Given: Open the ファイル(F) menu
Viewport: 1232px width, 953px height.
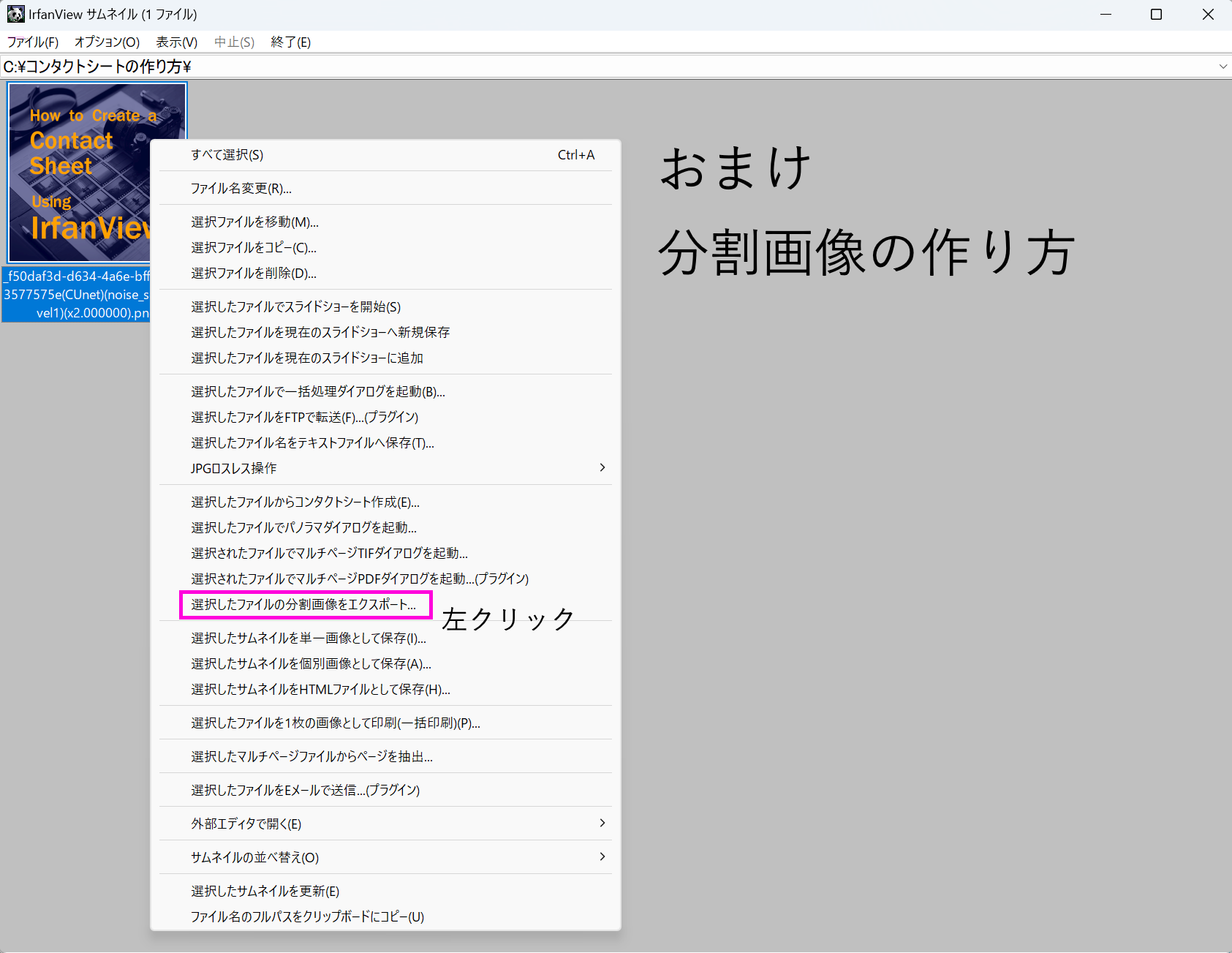Looking at the screenshot, I should click(33, 42).
